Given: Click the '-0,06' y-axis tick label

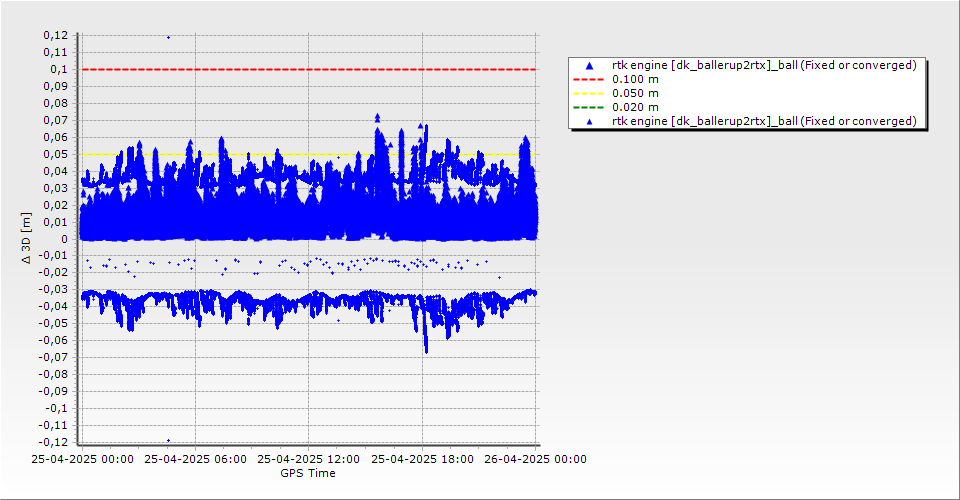Looking at the screenshot, I should pos(53,341).
